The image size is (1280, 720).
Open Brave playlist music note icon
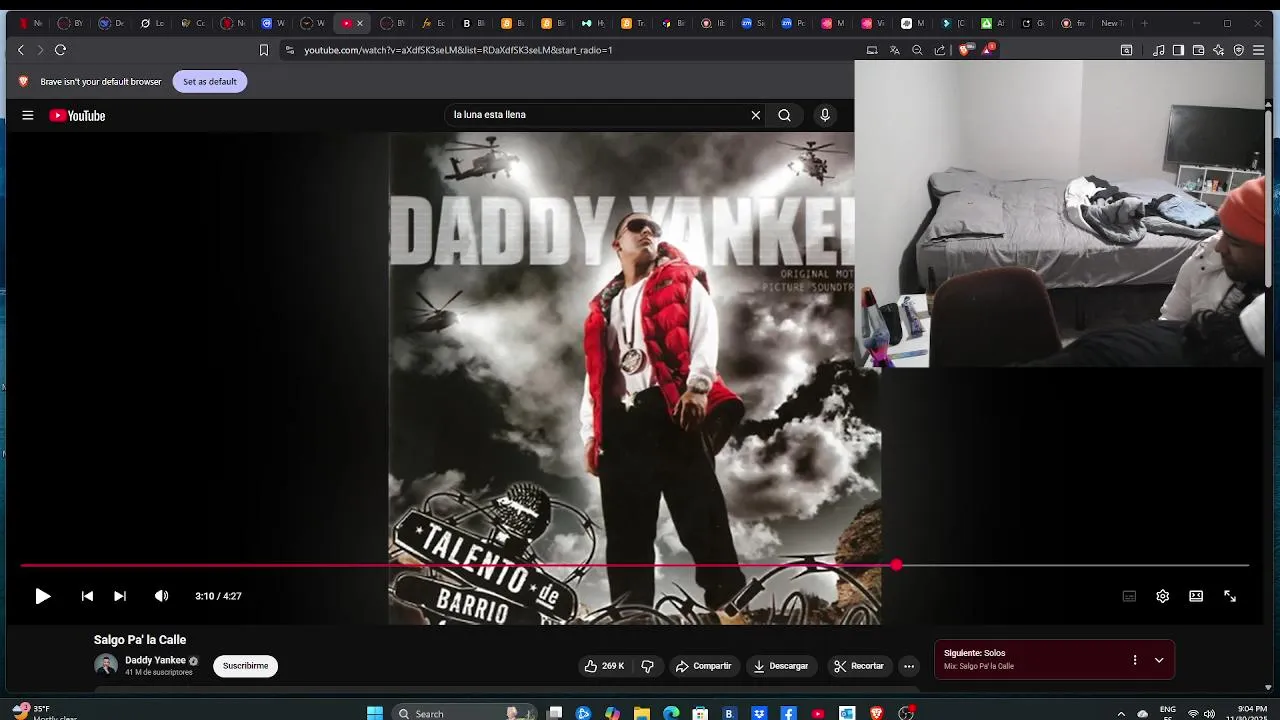coord(1159,50)
